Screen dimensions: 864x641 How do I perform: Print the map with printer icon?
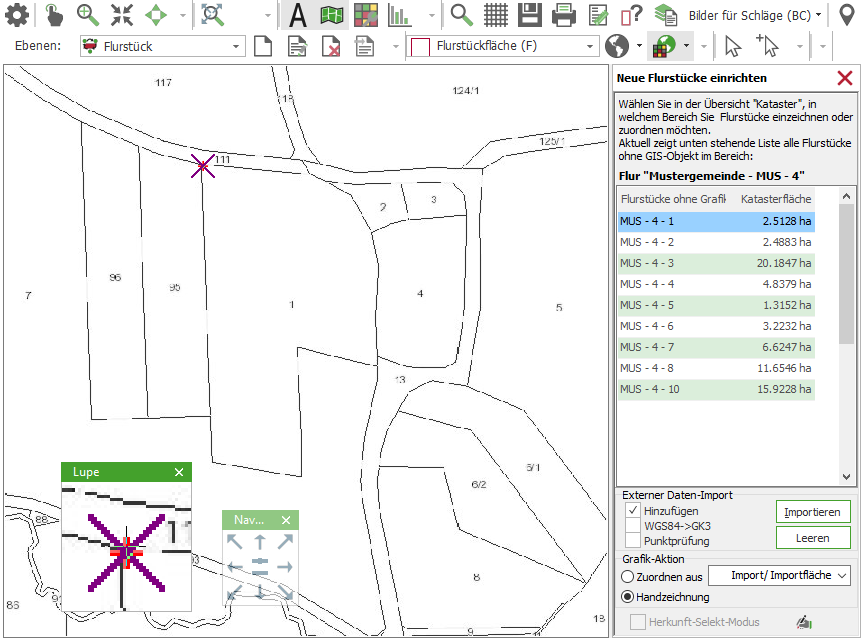coord(564,15)
